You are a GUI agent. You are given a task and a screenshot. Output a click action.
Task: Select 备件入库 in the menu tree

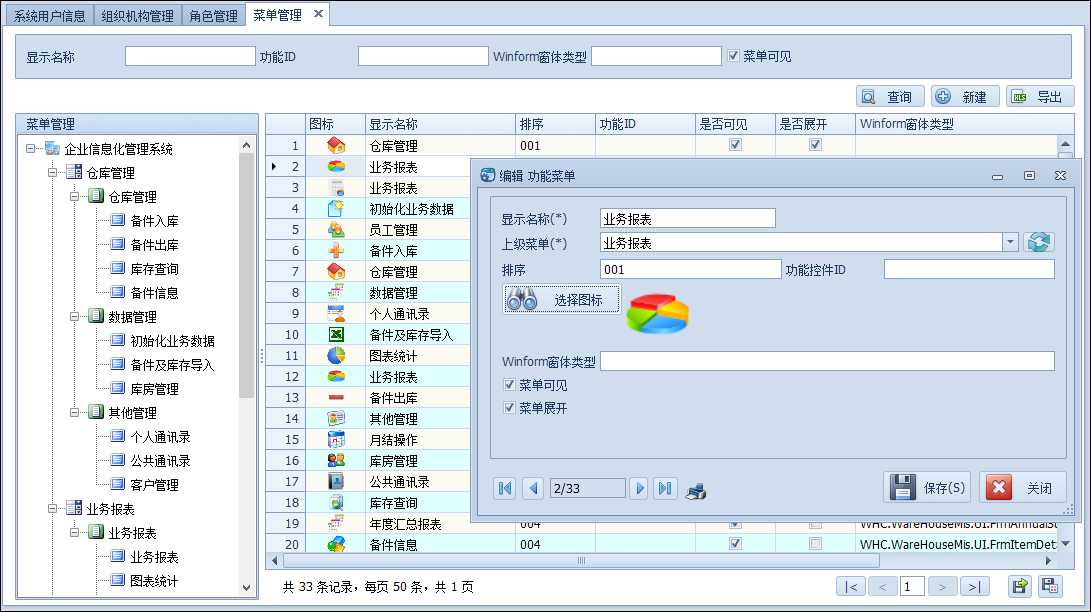click(154, 220)
